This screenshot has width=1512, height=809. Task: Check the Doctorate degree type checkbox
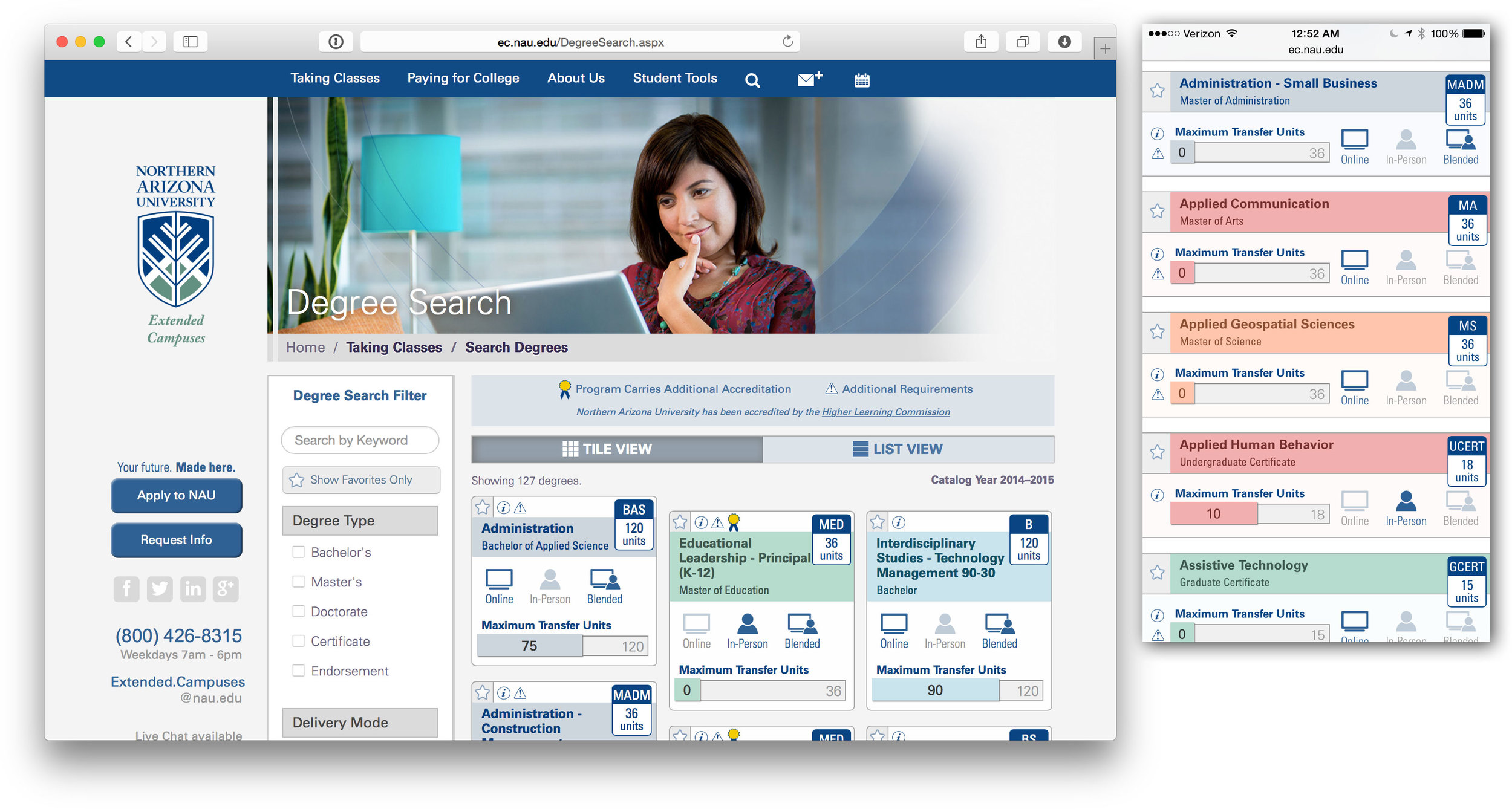point(298,611)
